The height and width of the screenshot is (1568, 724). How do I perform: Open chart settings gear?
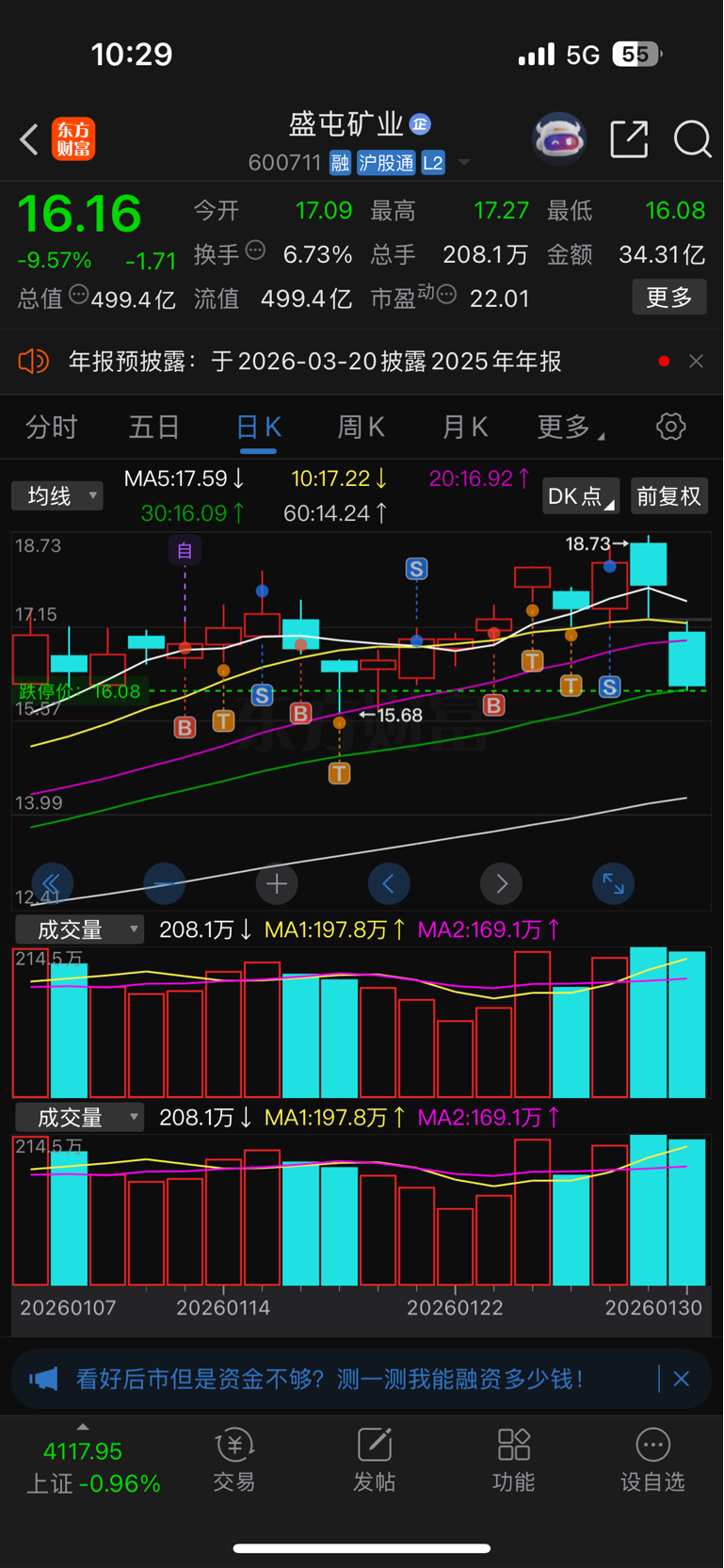point(670,427)
